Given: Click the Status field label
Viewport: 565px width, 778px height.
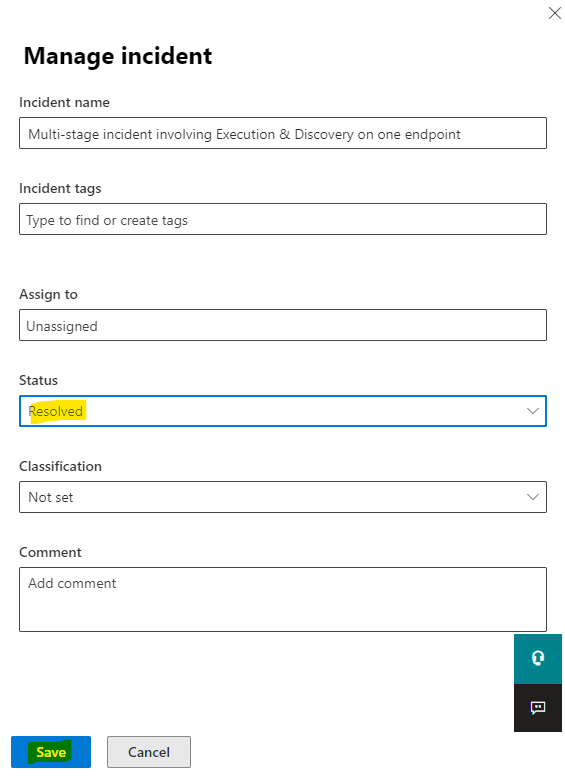Looking at the screenshot, I should [39, 381].
